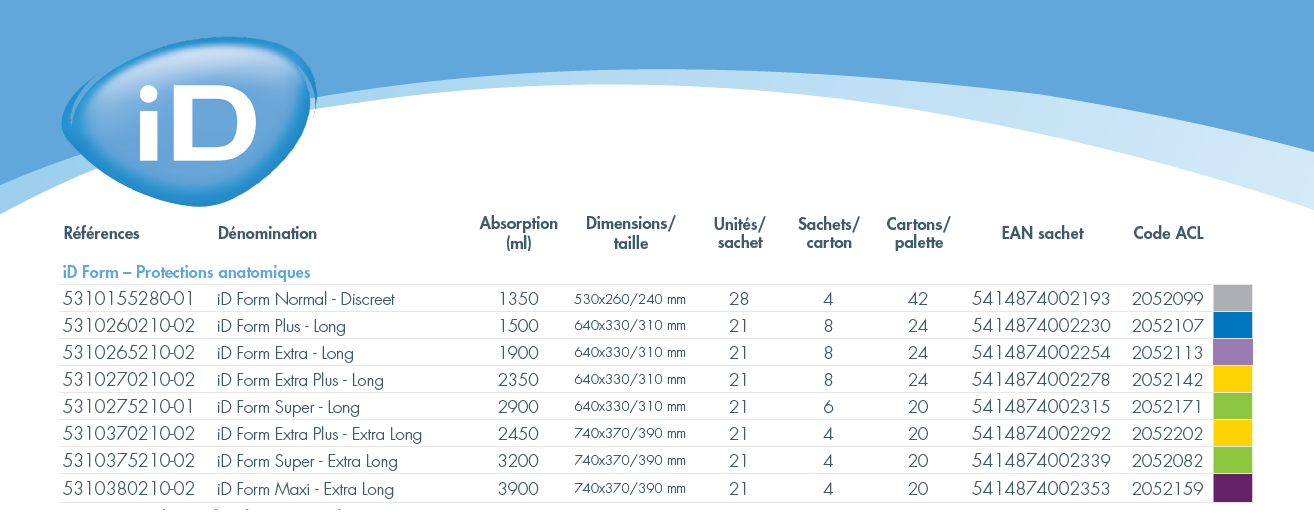Click EAN code 5414874002339

(1041, 461)
